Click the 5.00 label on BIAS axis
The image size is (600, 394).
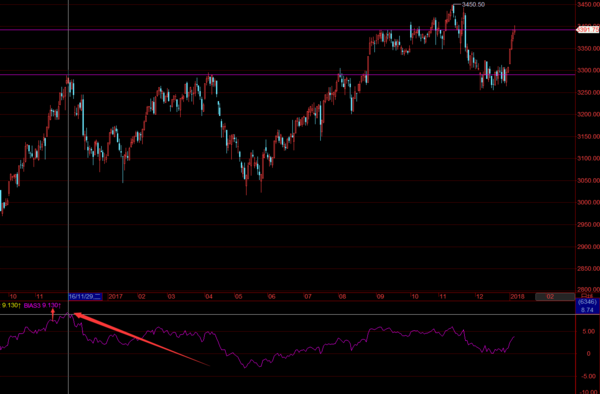589,332
